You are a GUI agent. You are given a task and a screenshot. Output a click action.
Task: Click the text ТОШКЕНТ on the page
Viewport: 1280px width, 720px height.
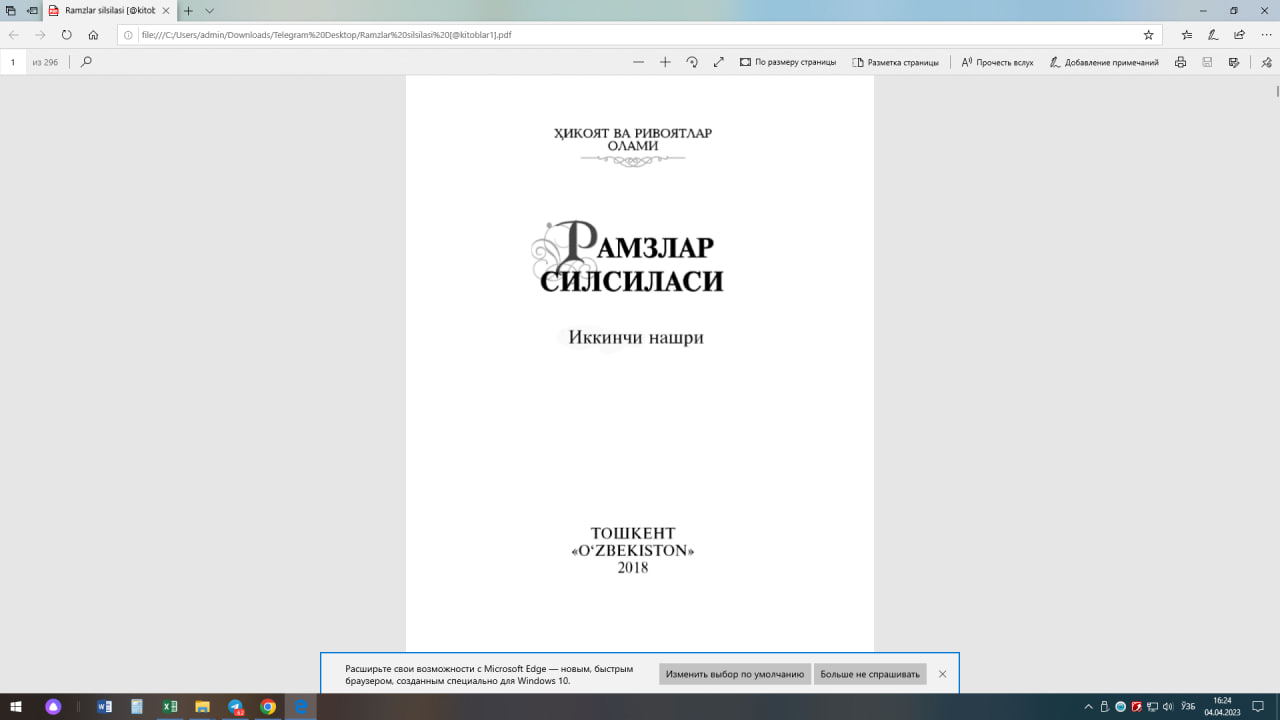pos(633,533)
